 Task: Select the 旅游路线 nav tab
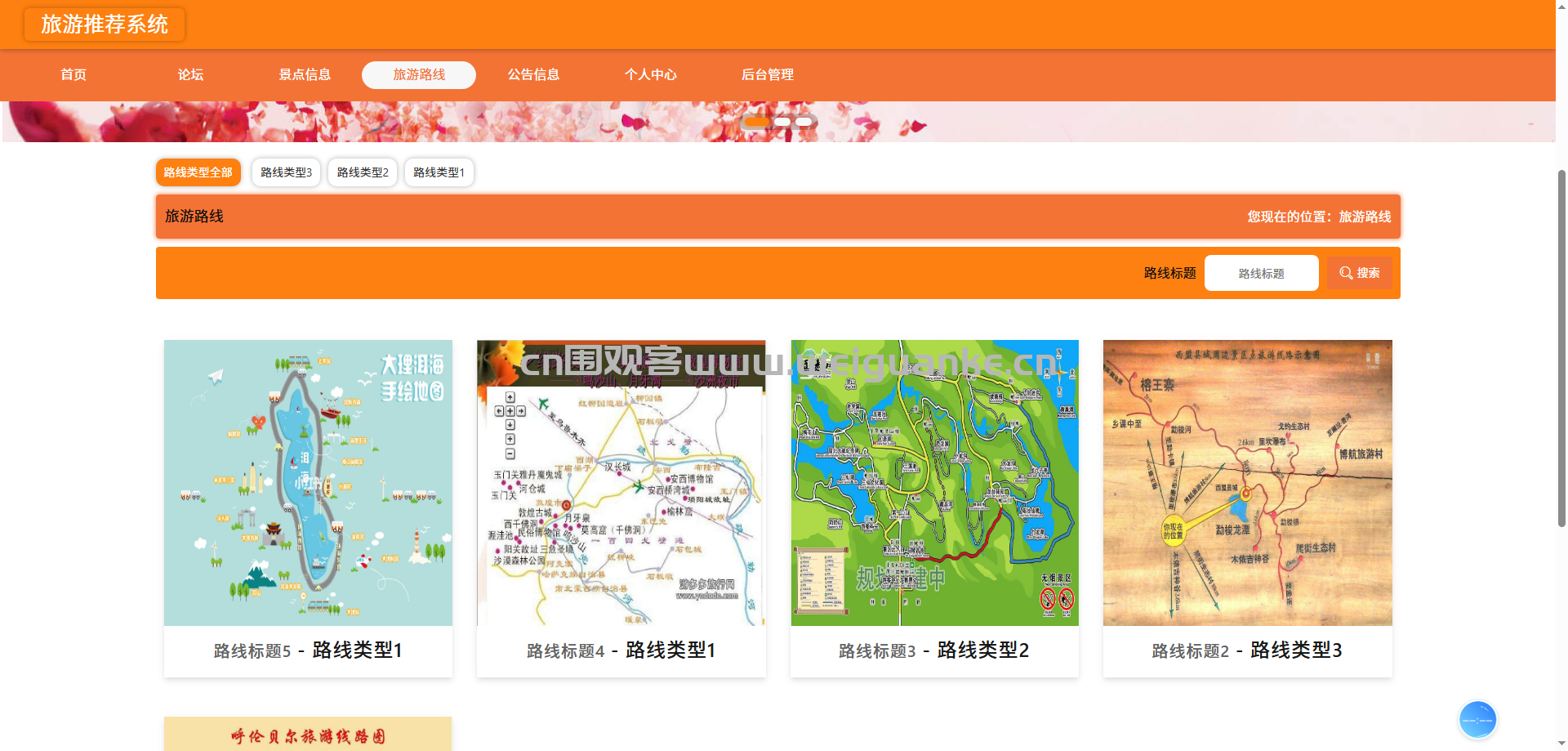pos(419,74)
